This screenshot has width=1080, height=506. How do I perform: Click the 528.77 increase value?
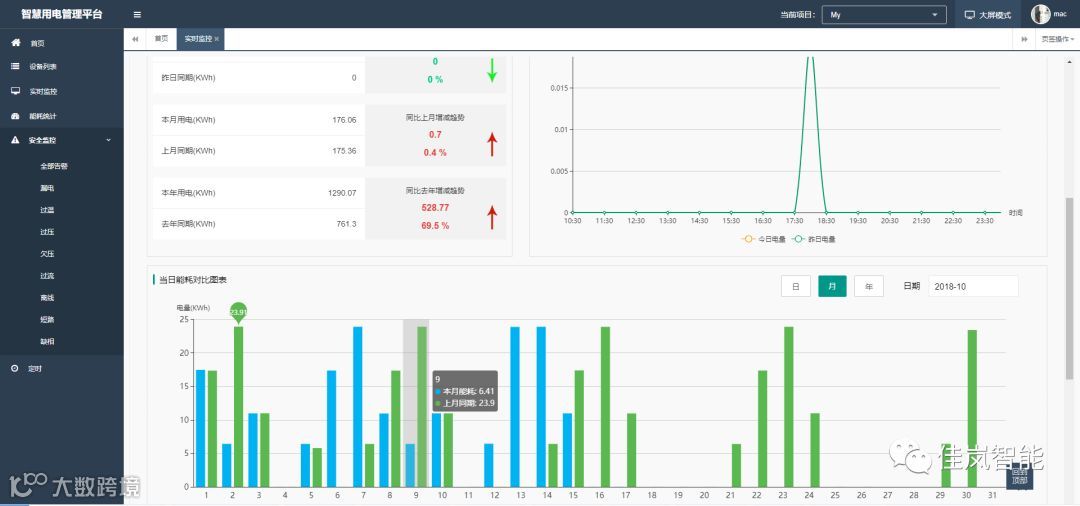tap(435, 207)
